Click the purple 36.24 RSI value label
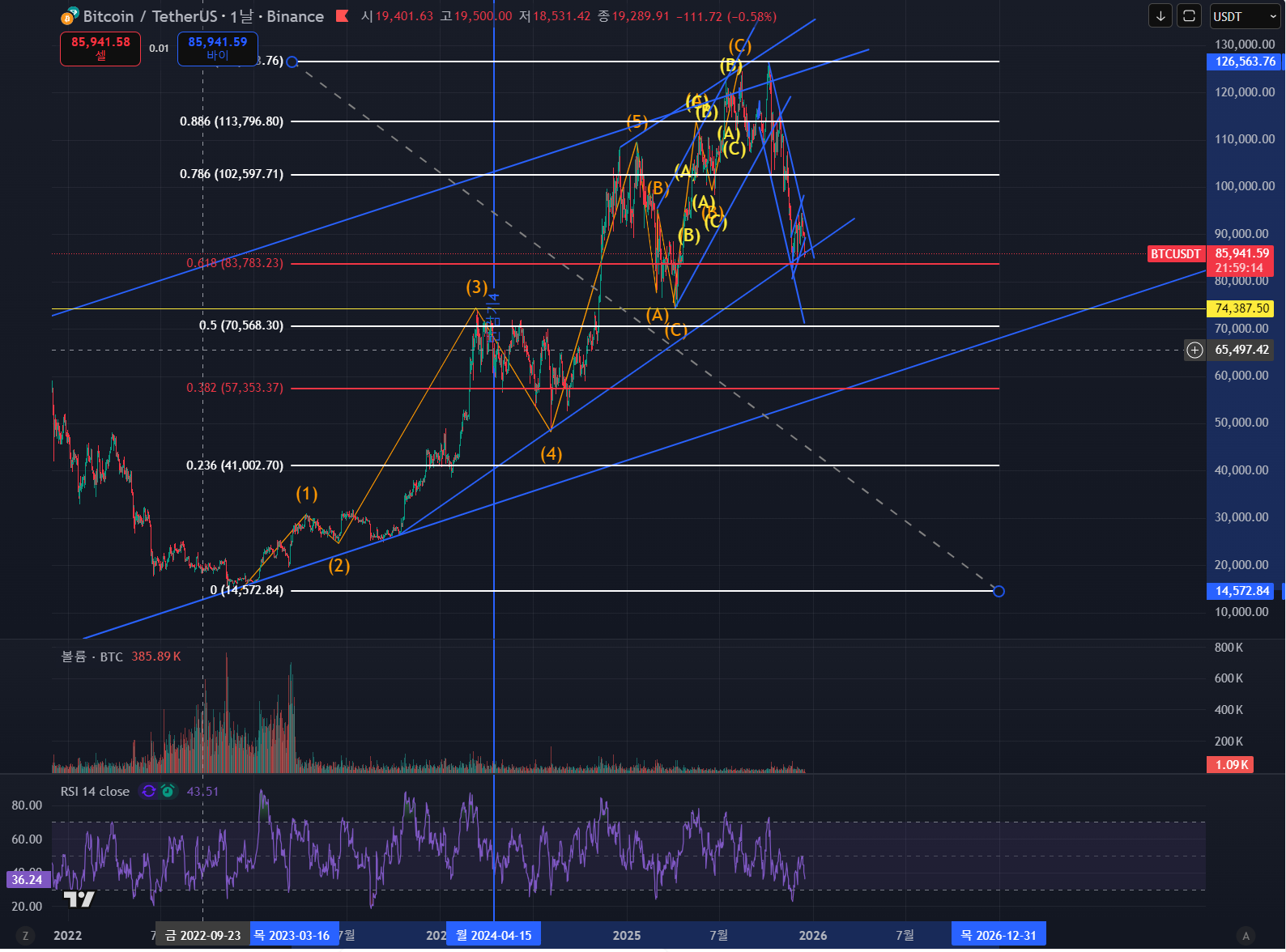The height and width of the screenshot is (952, 1286). 27,880
